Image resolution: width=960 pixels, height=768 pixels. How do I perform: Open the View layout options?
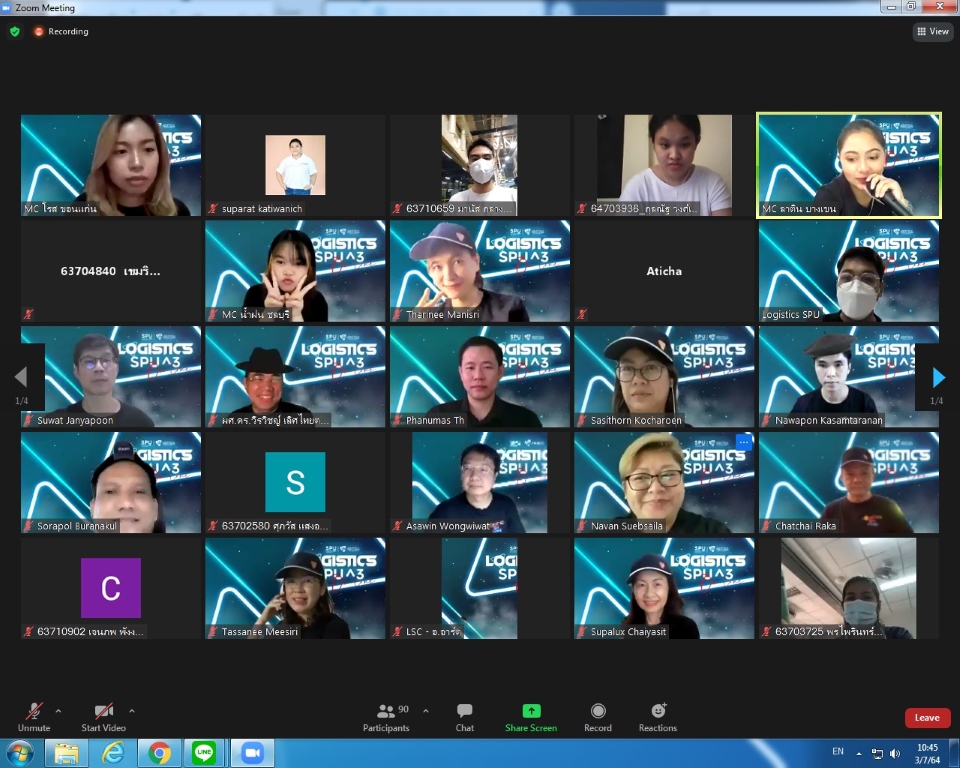click(933, 31)
